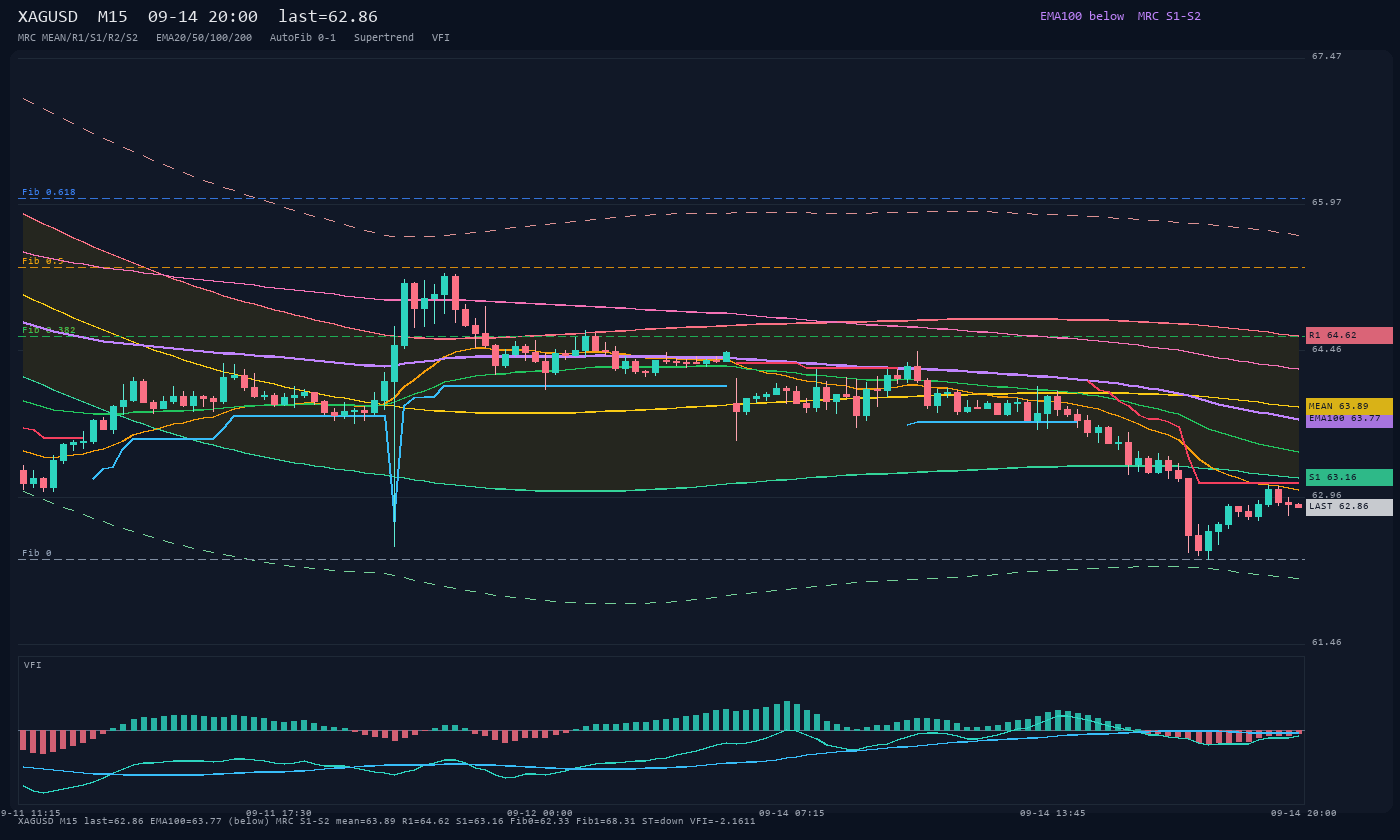1400x840 pixels.
Task: Select the EMA20/50/100/200 indicator label
Action: pos(204,38)
